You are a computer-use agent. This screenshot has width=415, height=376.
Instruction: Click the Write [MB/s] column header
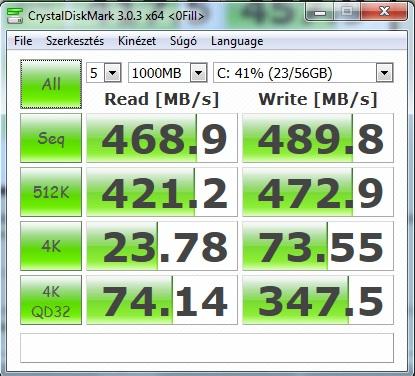318,100
